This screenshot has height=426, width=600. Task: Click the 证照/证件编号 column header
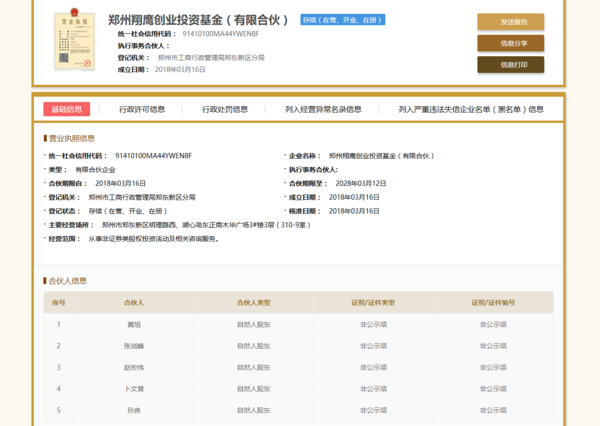(493, 302)
